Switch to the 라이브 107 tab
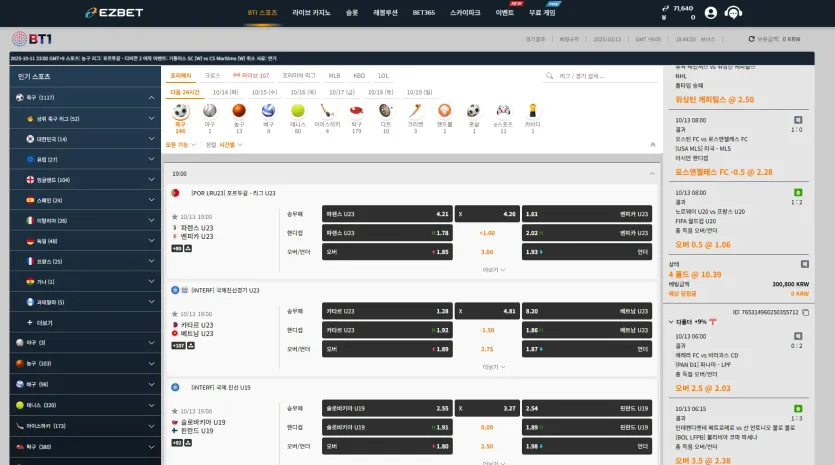This screenshot has height=465, width=835. click(251, 76)
